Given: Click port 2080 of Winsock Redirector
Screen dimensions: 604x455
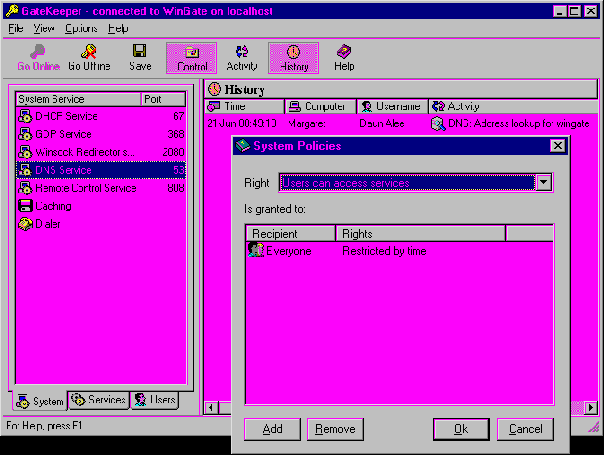Looking at the screenshot, I should coord(173,152).
